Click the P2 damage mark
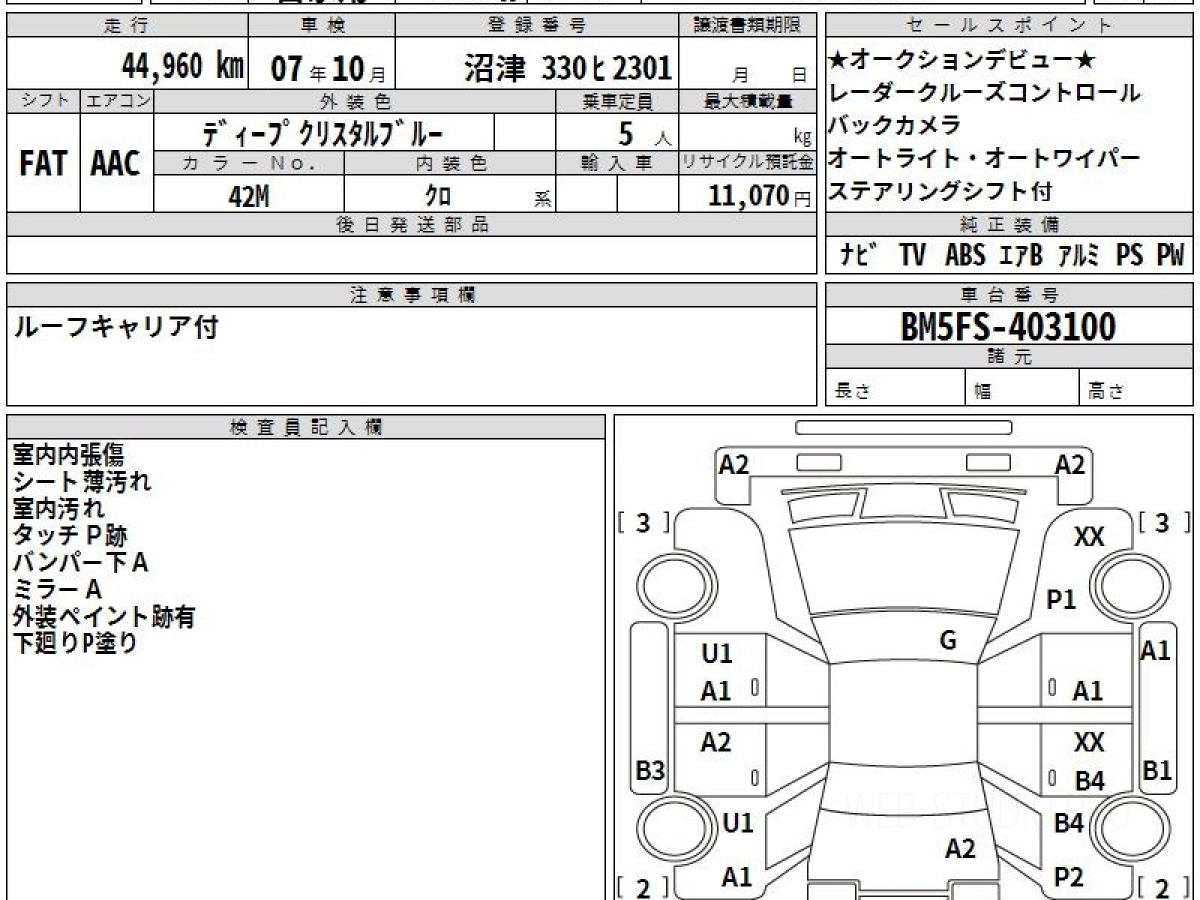The height and width of the screenshot is (900, 1200). pos(1069,877)
